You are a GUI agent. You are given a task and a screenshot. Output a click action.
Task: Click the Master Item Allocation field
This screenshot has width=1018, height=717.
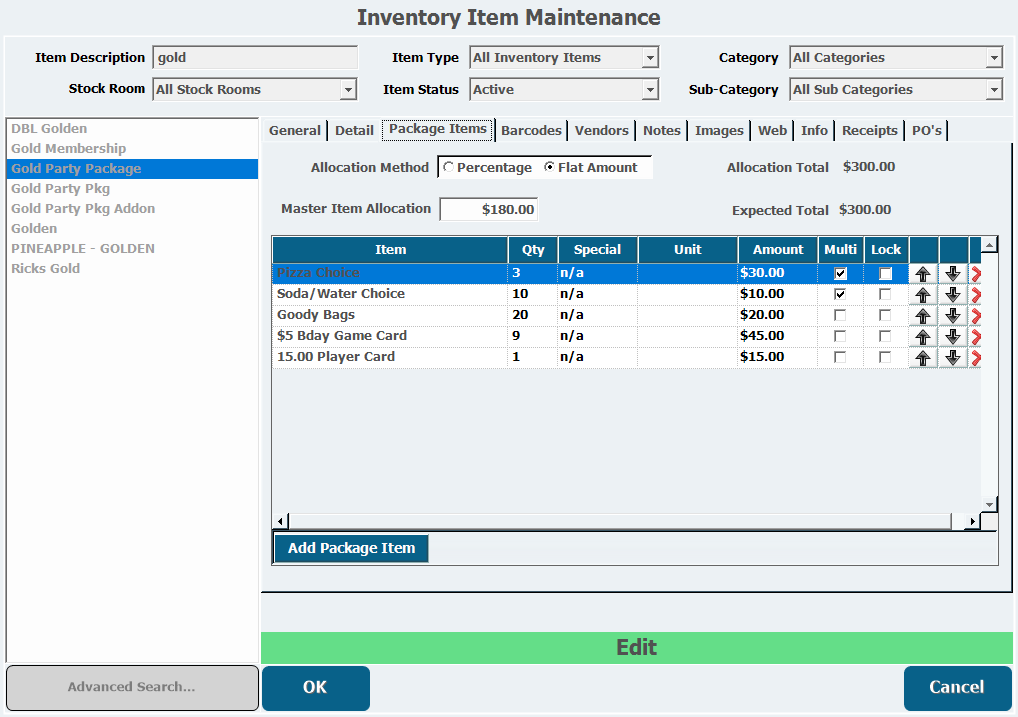489,210
